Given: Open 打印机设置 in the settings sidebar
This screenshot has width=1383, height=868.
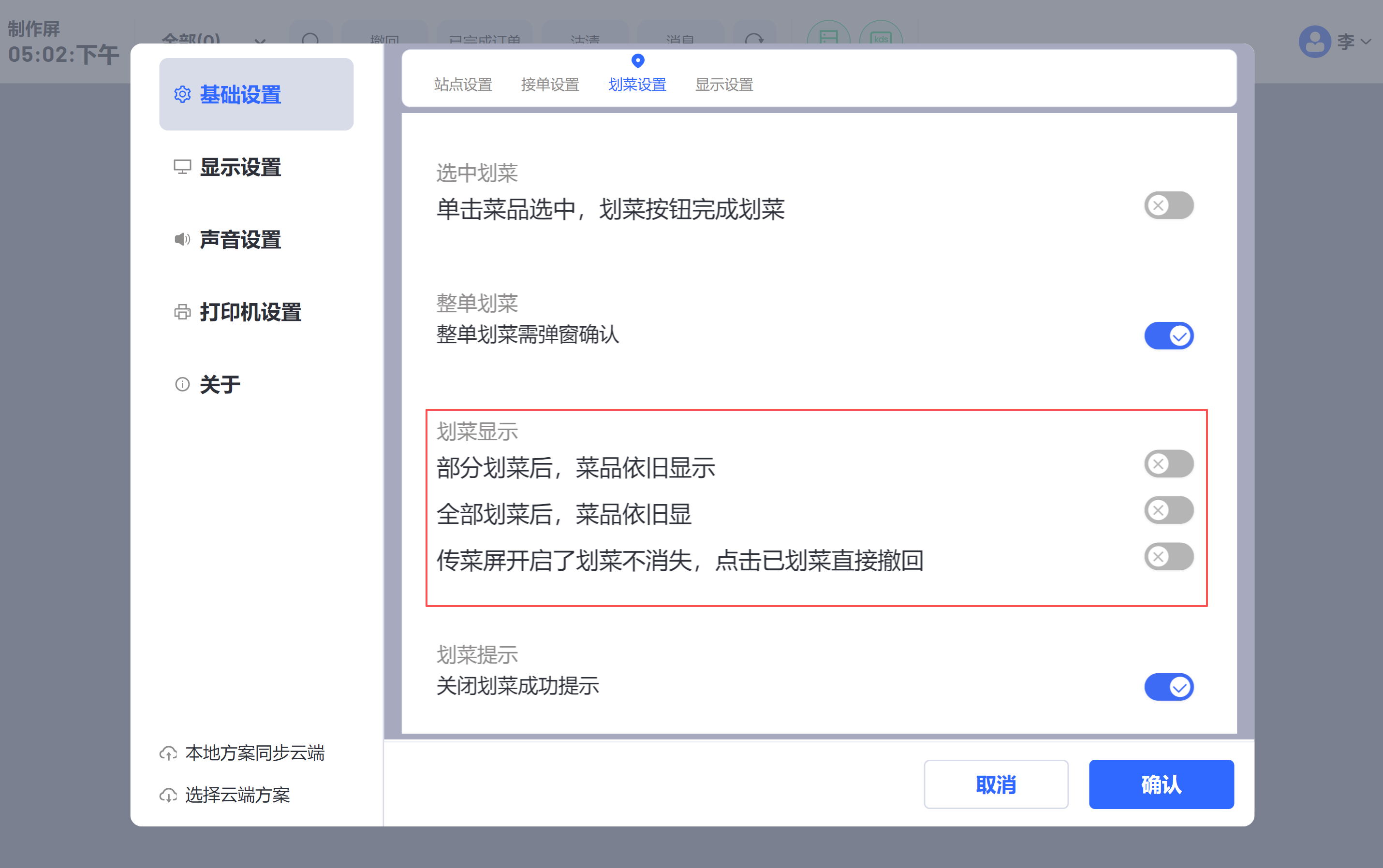Looking at the screenshot, I should (x=250, y=312).
